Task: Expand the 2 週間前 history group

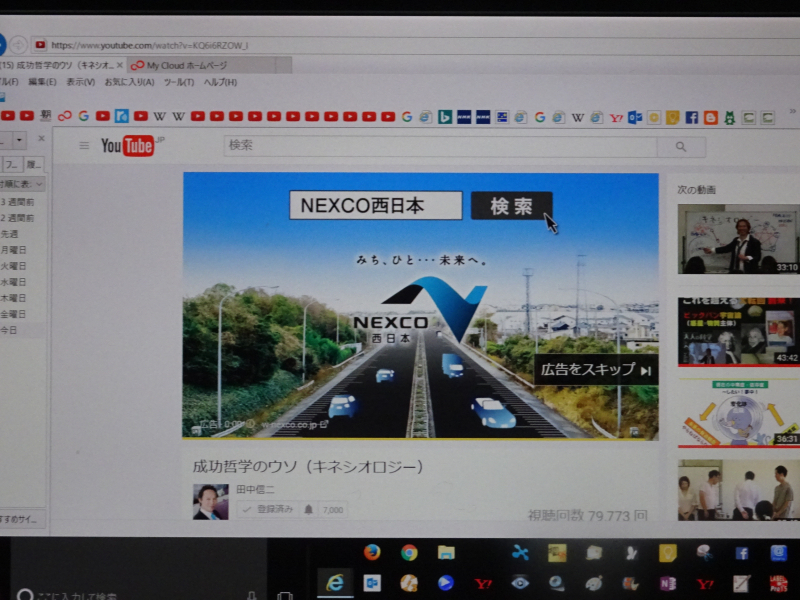Action: 17,218
